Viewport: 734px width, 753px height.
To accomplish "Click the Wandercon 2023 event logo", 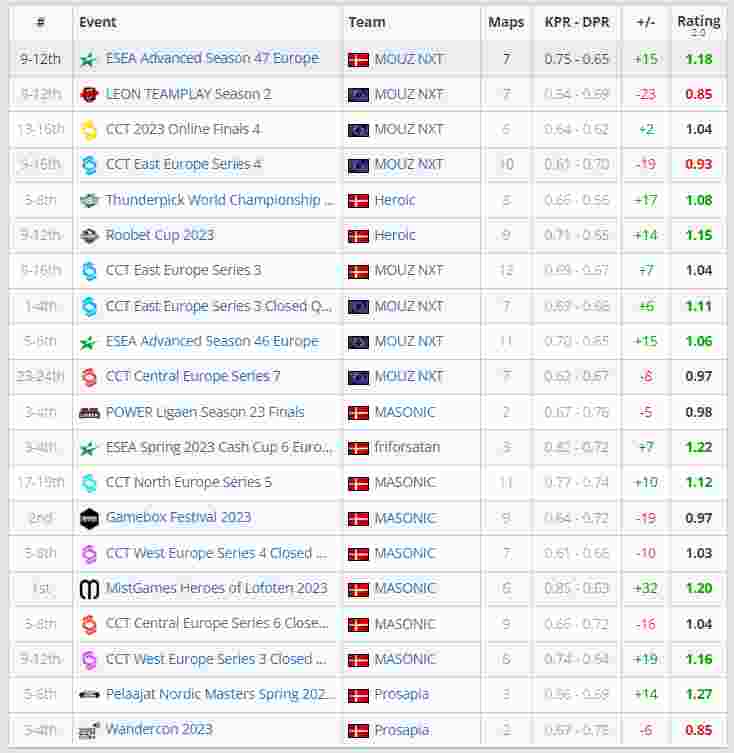I will pyautogui.click(x=89, y=729).
